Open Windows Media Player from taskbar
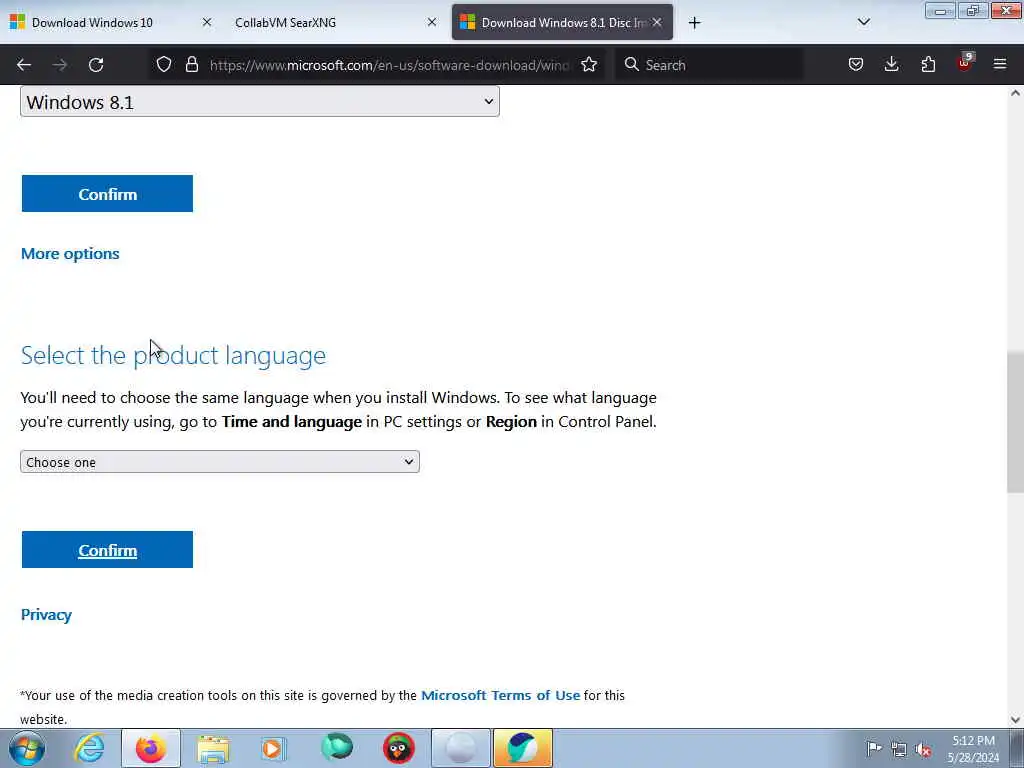The height and width of the screenshot is (768, 1024). [274, 748]
